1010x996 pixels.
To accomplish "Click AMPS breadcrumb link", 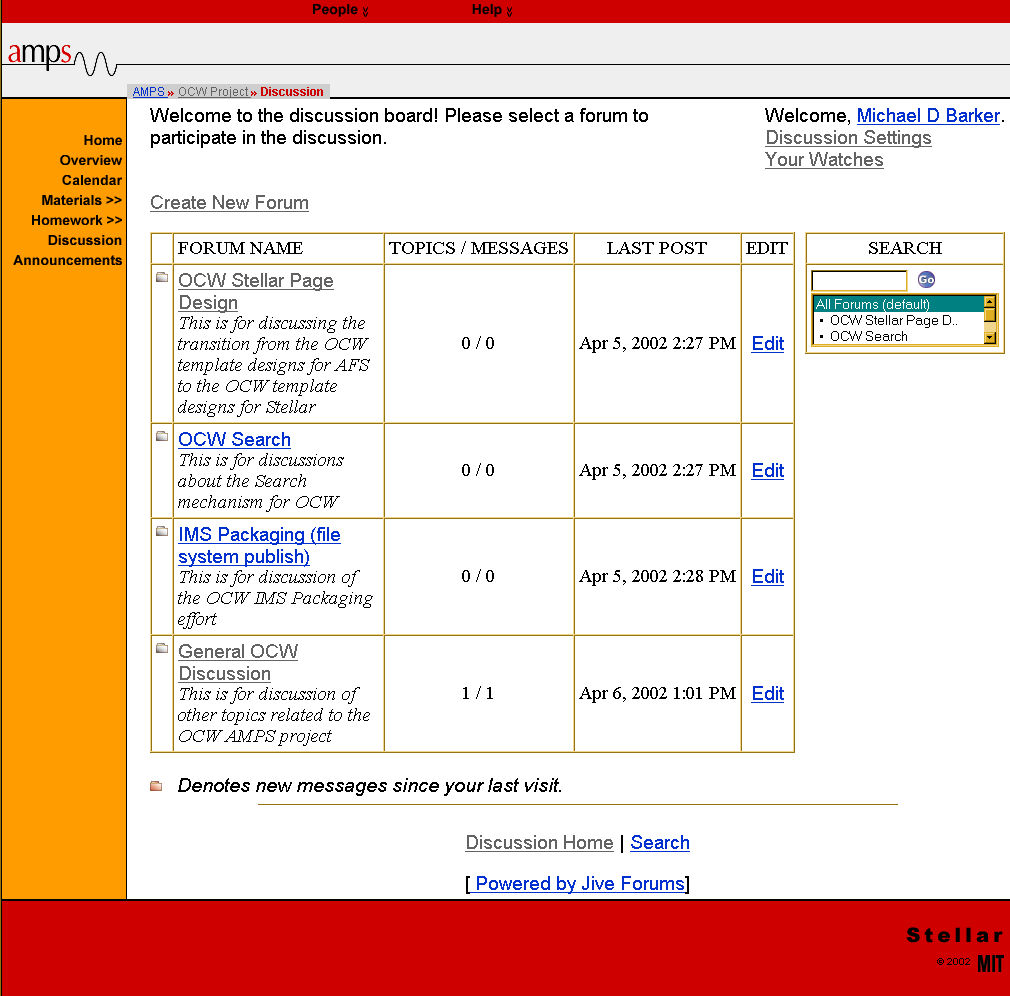I will point(148,92).
